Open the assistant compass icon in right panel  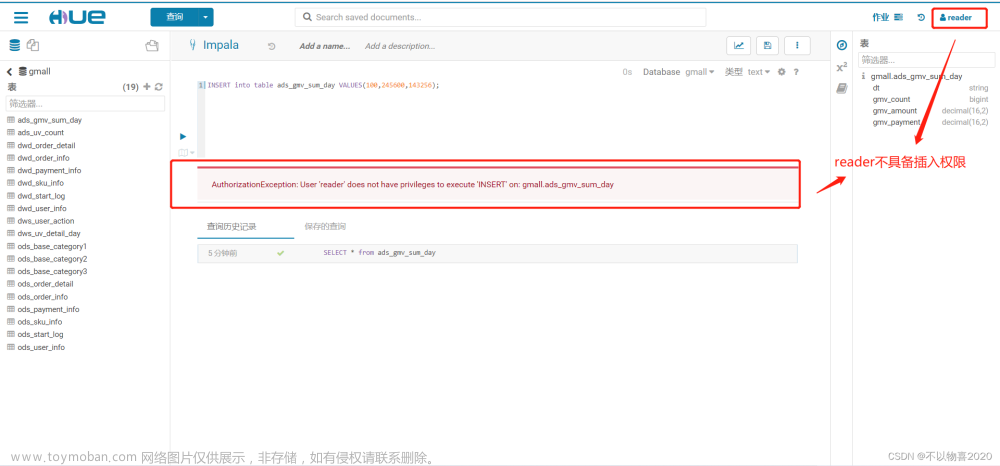[842, 45]
